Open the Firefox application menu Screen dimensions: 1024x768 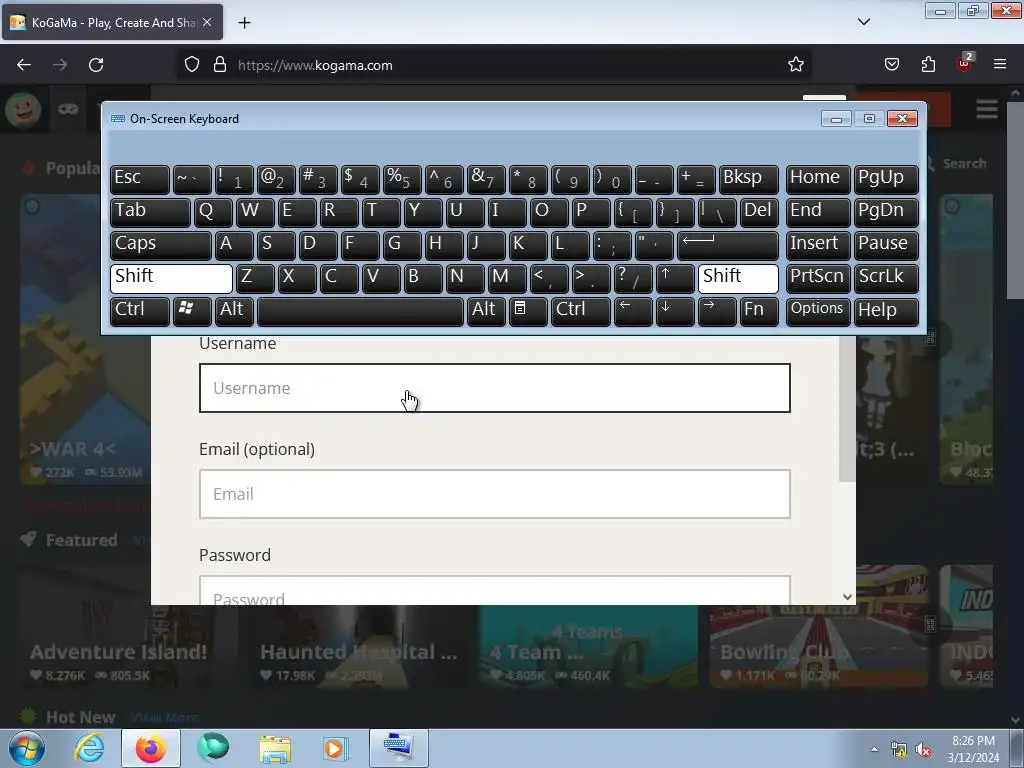pyautogui.click(x=1000, y=65)
